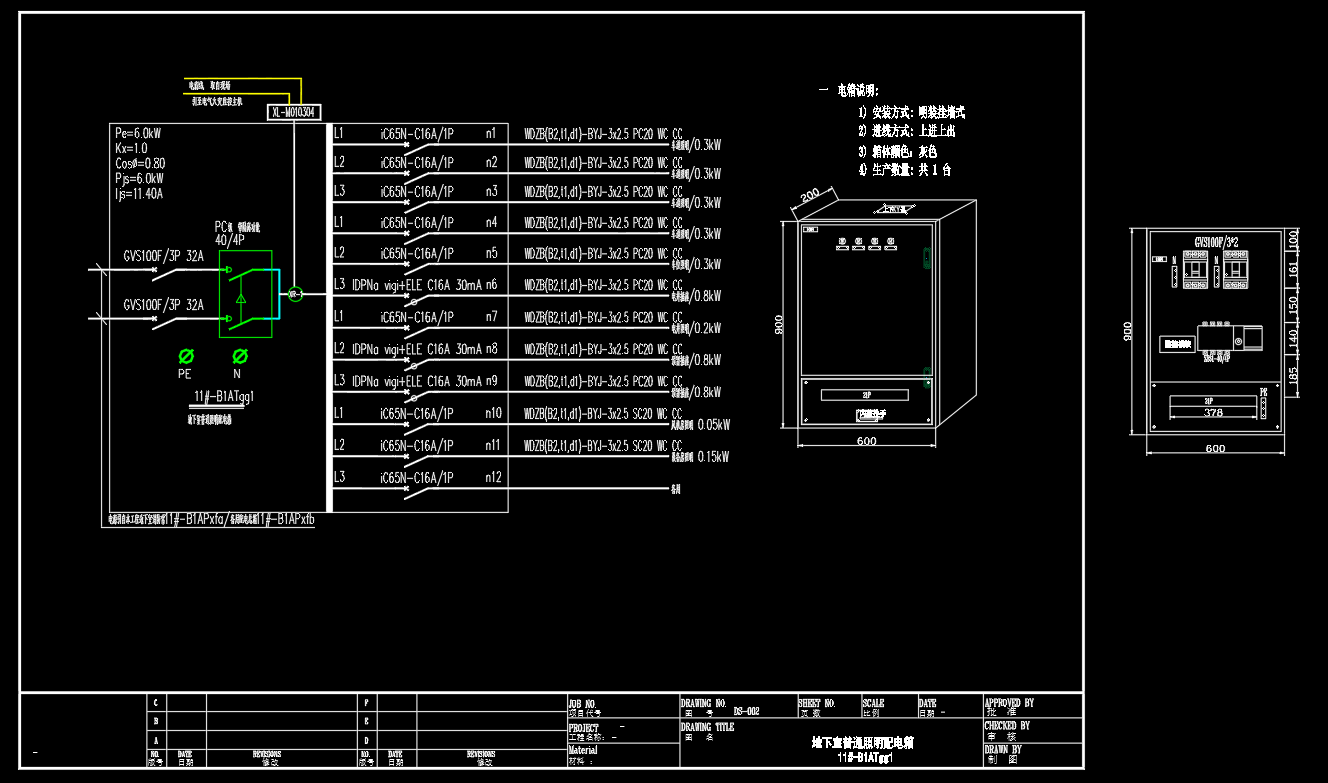
Task: Click the 185 dimension value
Action: pos(1293,376)
